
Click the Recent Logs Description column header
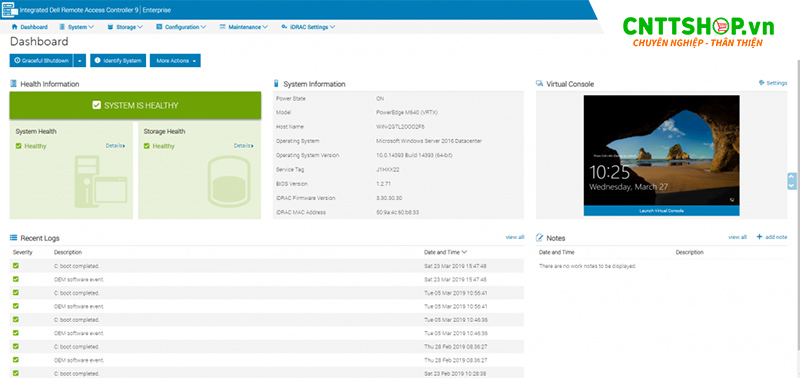(68, 252)
